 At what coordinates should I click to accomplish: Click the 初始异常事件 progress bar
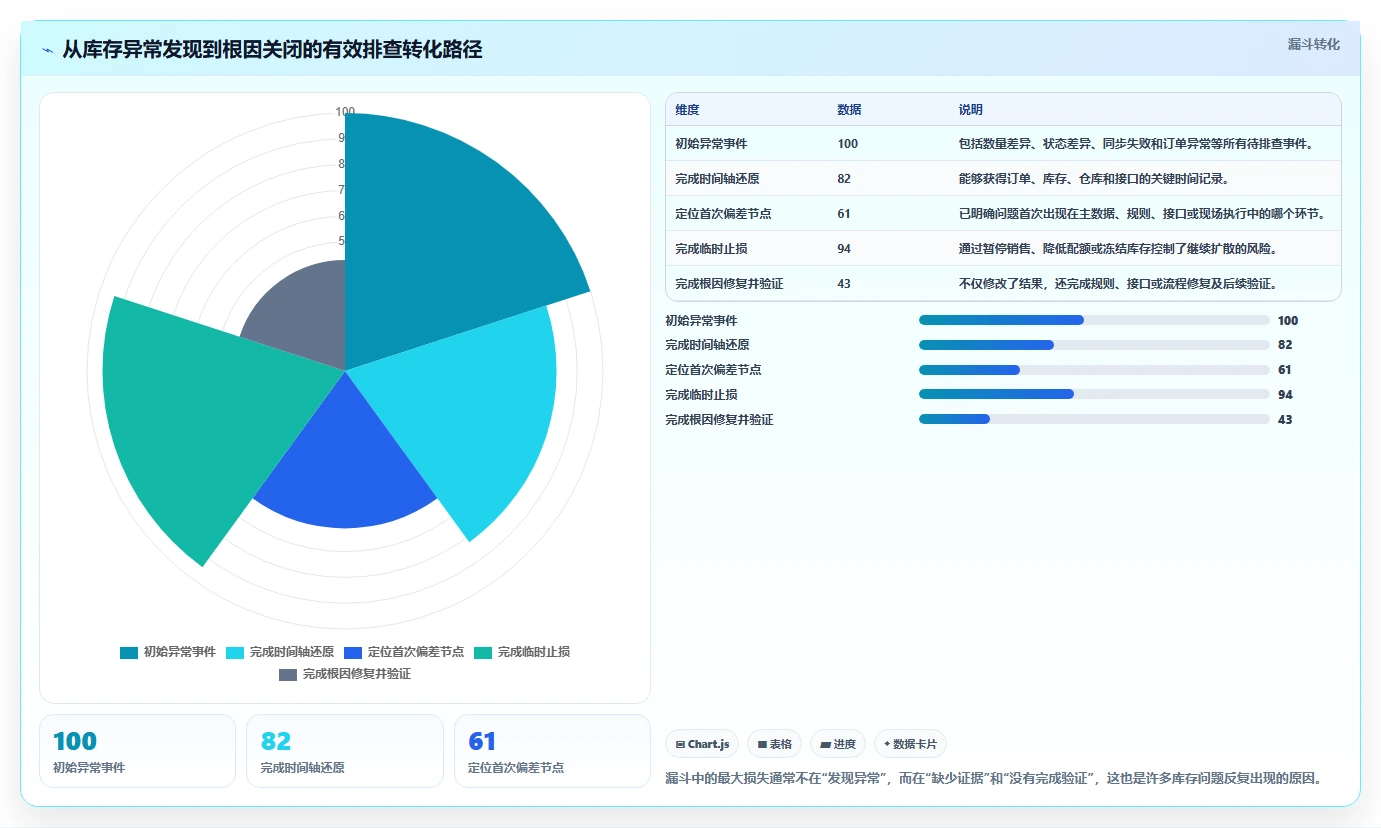1094,320
